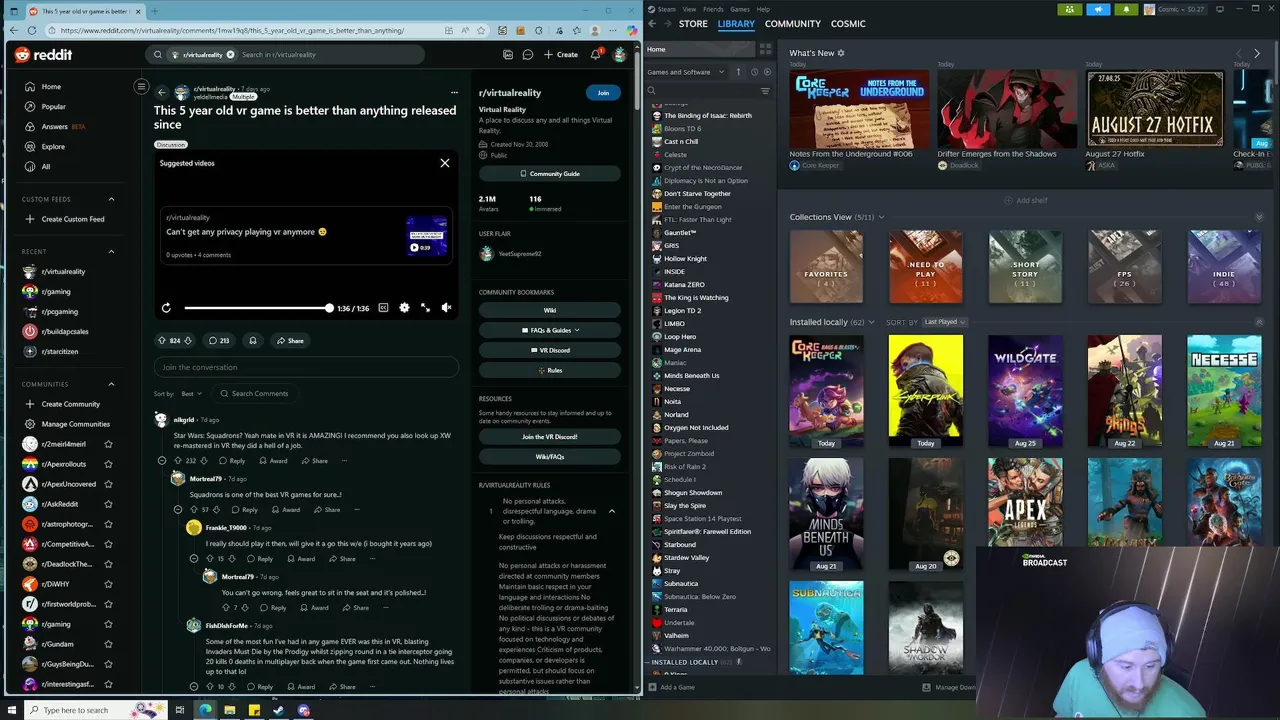Open Community Guide button
The width and height of the screenshot is (1280, 720).
(550, 174)
